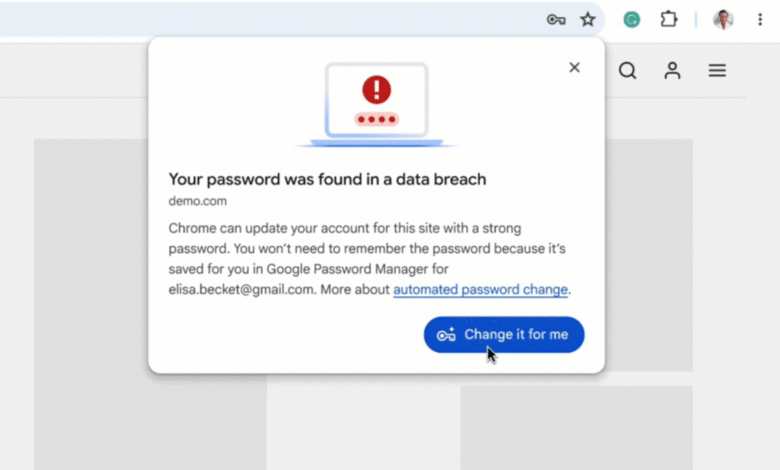Click the password key icon in address bar
780x470 pixels.
point(557,19)
